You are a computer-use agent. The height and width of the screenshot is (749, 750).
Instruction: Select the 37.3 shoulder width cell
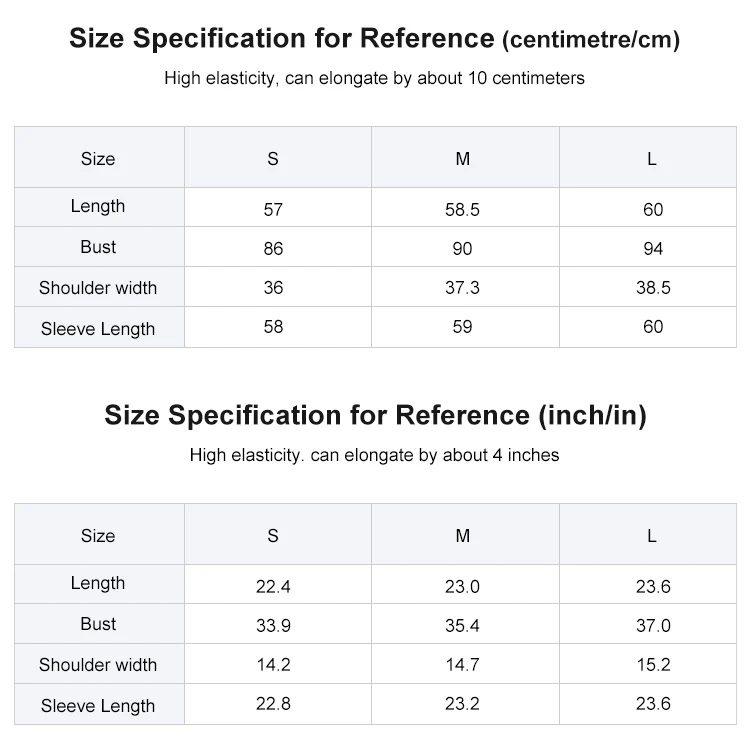(463, 287)
